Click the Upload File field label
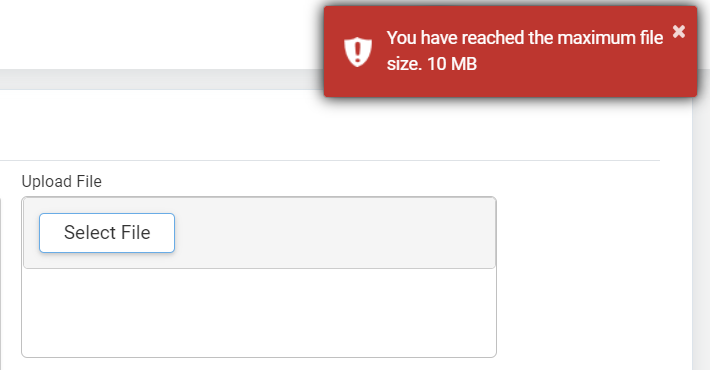This screenshot has width=710, height=370. pos(62,182)
